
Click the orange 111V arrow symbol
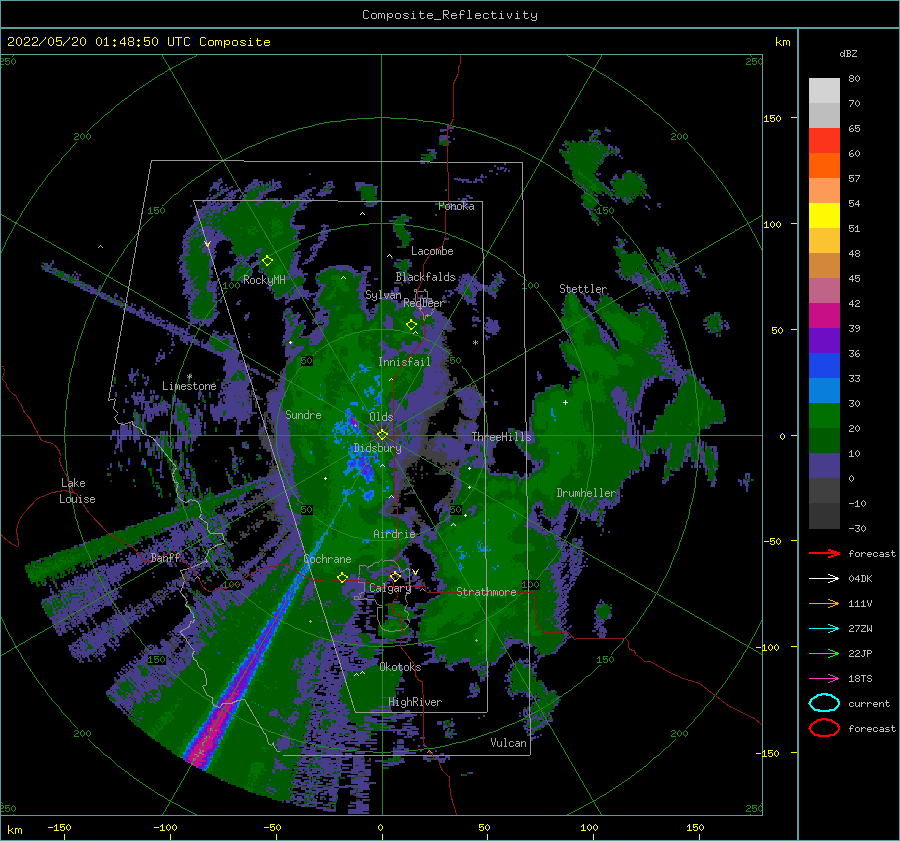click(824, 603)
